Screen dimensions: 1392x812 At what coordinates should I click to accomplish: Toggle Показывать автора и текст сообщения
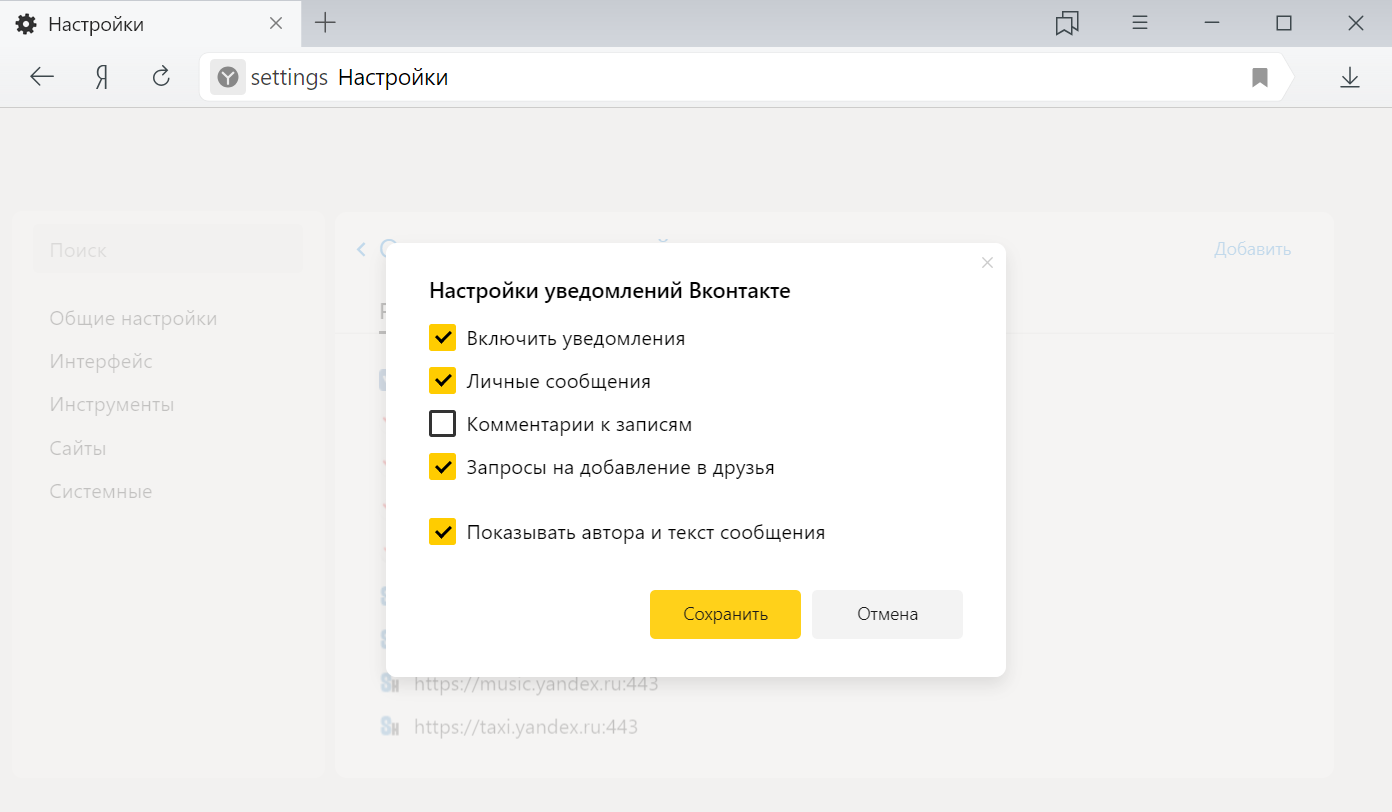(x=443, y=532)
